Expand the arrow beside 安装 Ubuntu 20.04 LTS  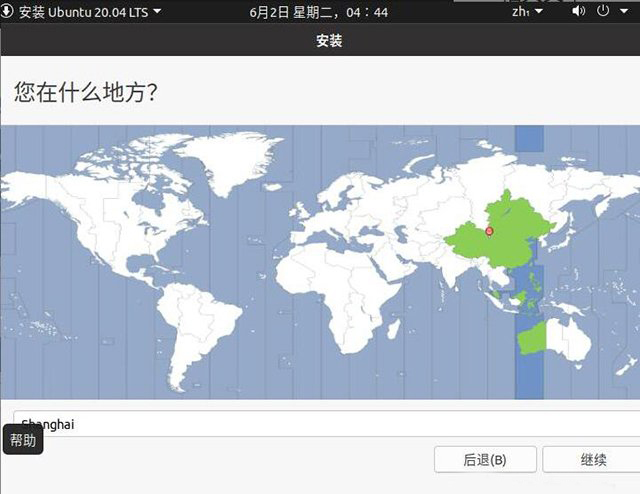[157, 11]
